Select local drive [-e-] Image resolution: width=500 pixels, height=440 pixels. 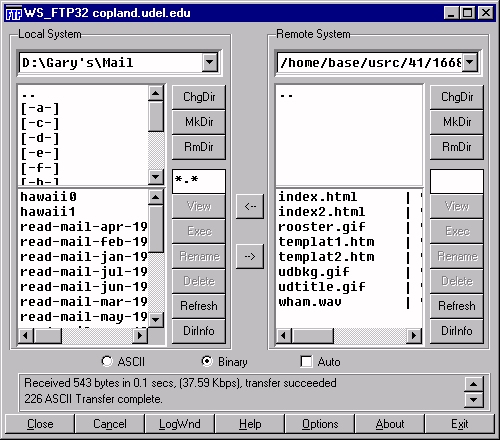click(x=40, y=153)
